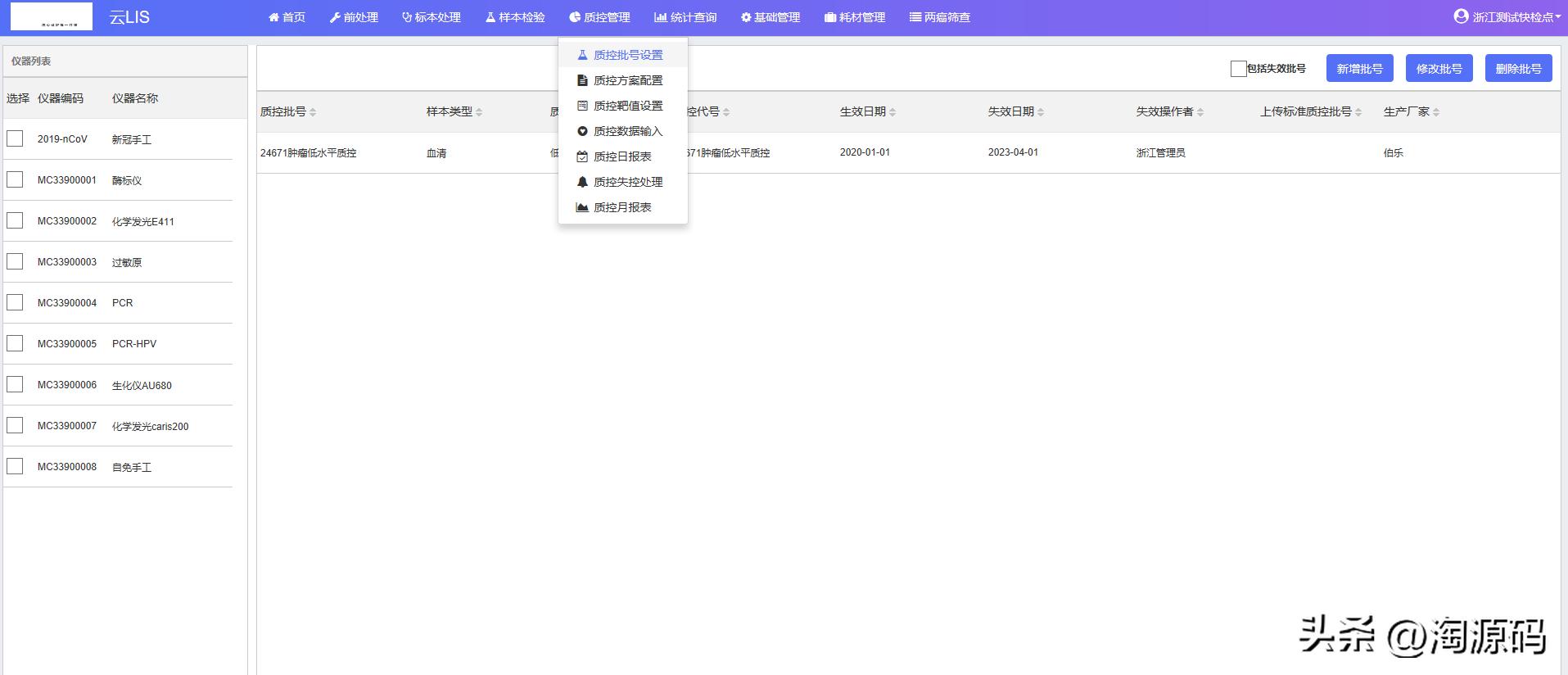Click the flask icon of 质控批号设置
Image resolution: width=1568 pixels, height=675 pixels.
coord(582,55)
